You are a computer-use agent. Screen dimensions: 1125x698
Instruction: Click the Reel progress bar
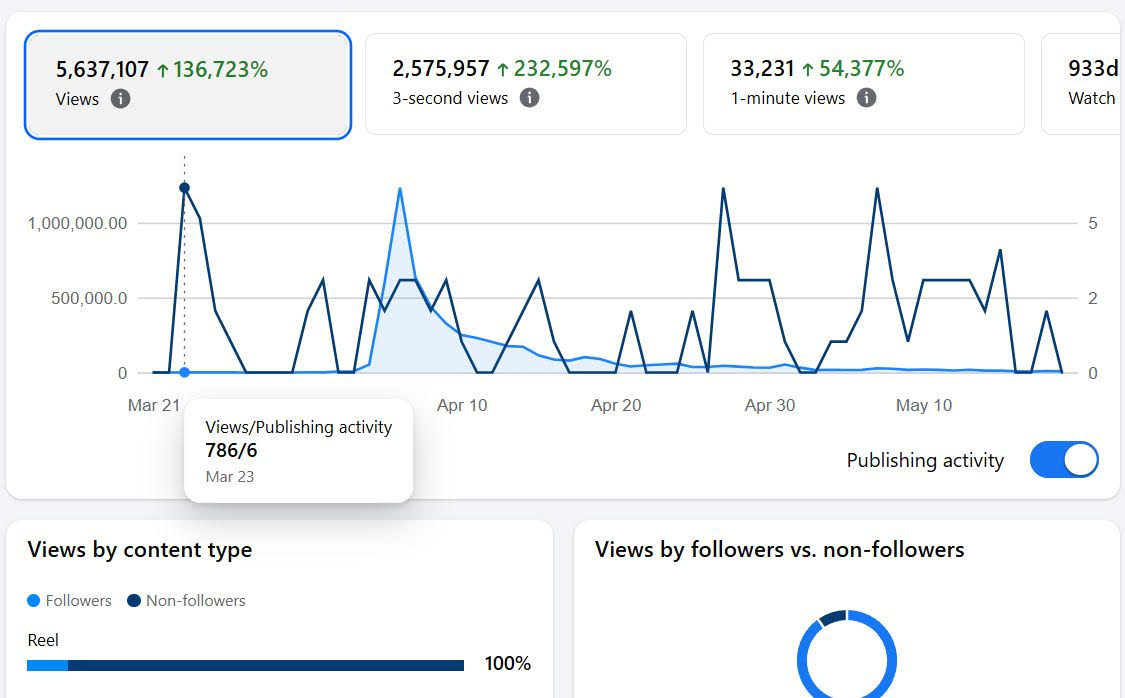pos(245,666)
